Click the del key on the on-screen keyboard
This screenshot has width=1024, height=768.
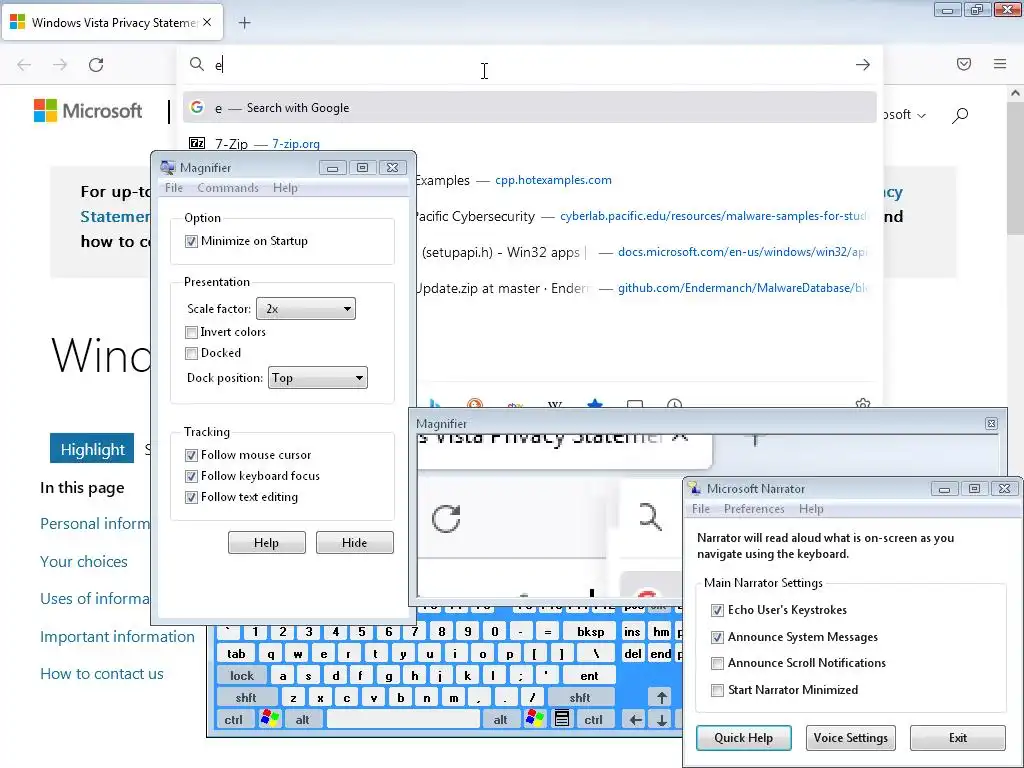633,654
